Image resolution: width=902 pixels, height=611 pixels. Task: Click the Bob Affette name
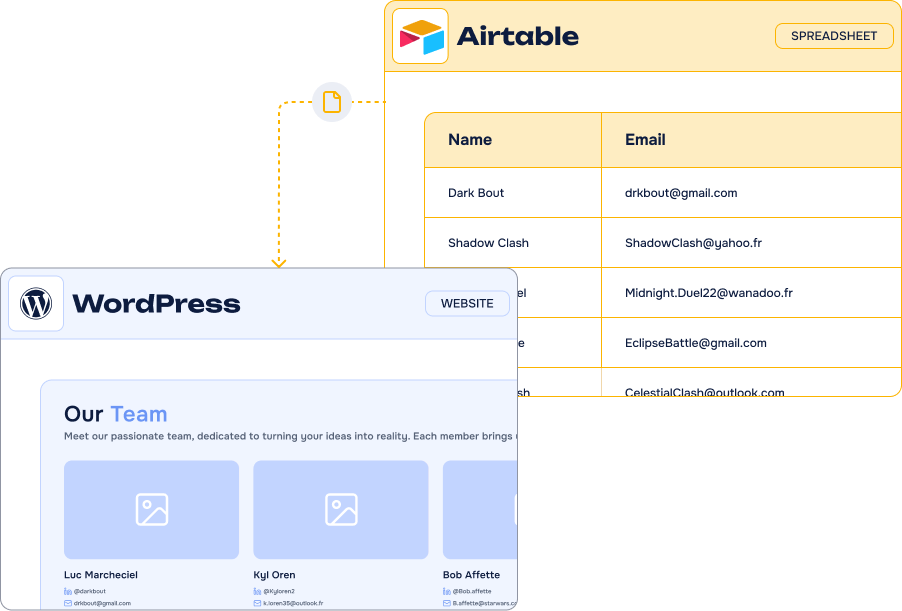(x=471, y=575)
